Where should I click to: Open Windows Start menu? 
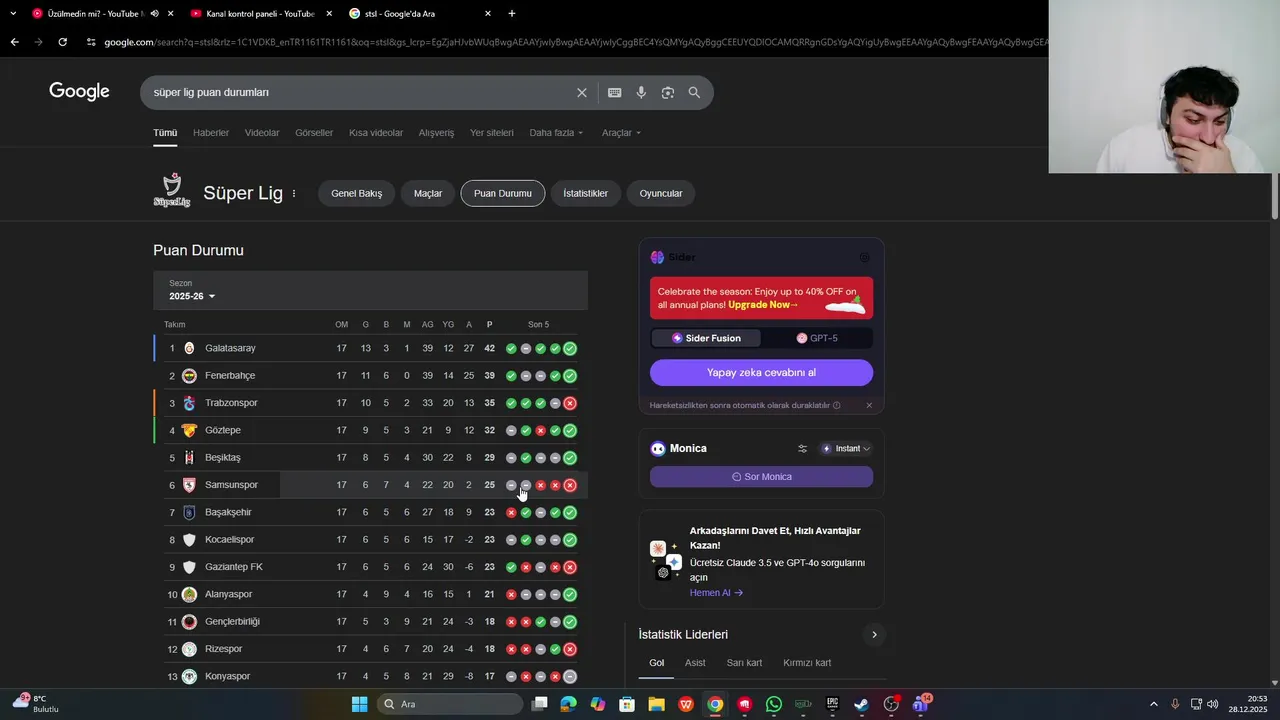click(x=360, y=704)
